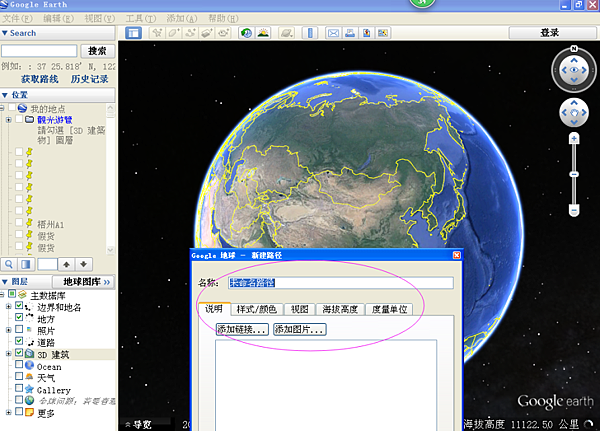Check the 梧州A1 placemark checkbox
Screen dimensions: 600x431
click(19, 222)
